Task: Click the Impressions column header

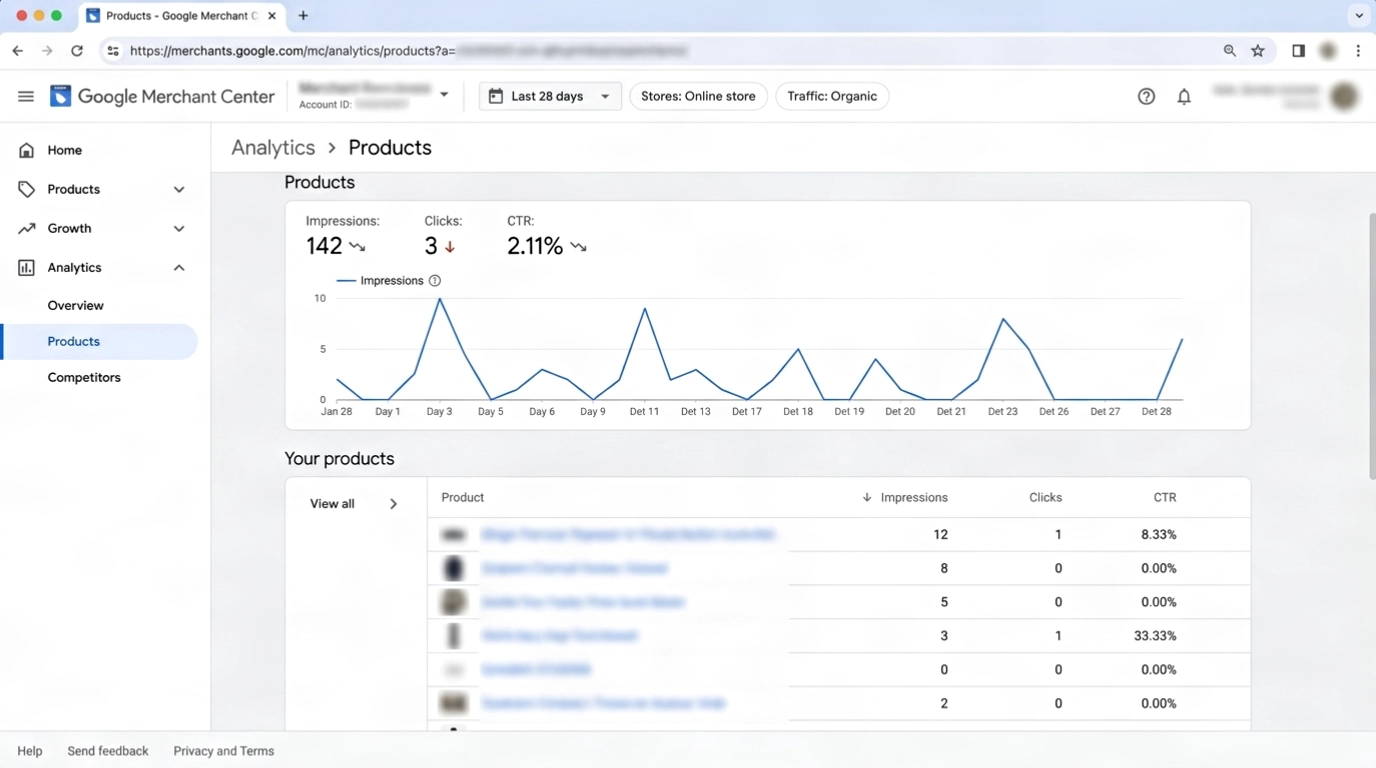Action: [914, 497]
